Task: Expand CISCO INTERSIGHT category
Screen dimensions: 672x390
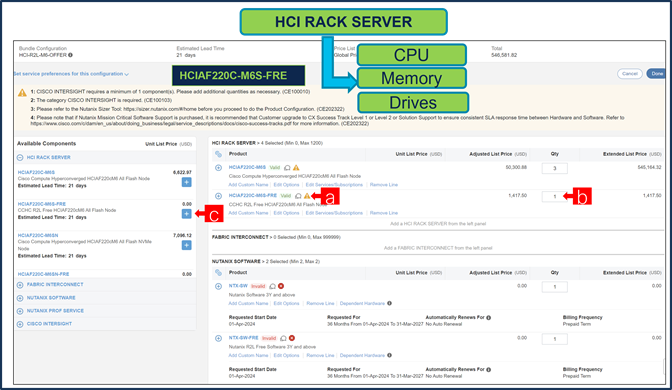Action: point(20,324)
